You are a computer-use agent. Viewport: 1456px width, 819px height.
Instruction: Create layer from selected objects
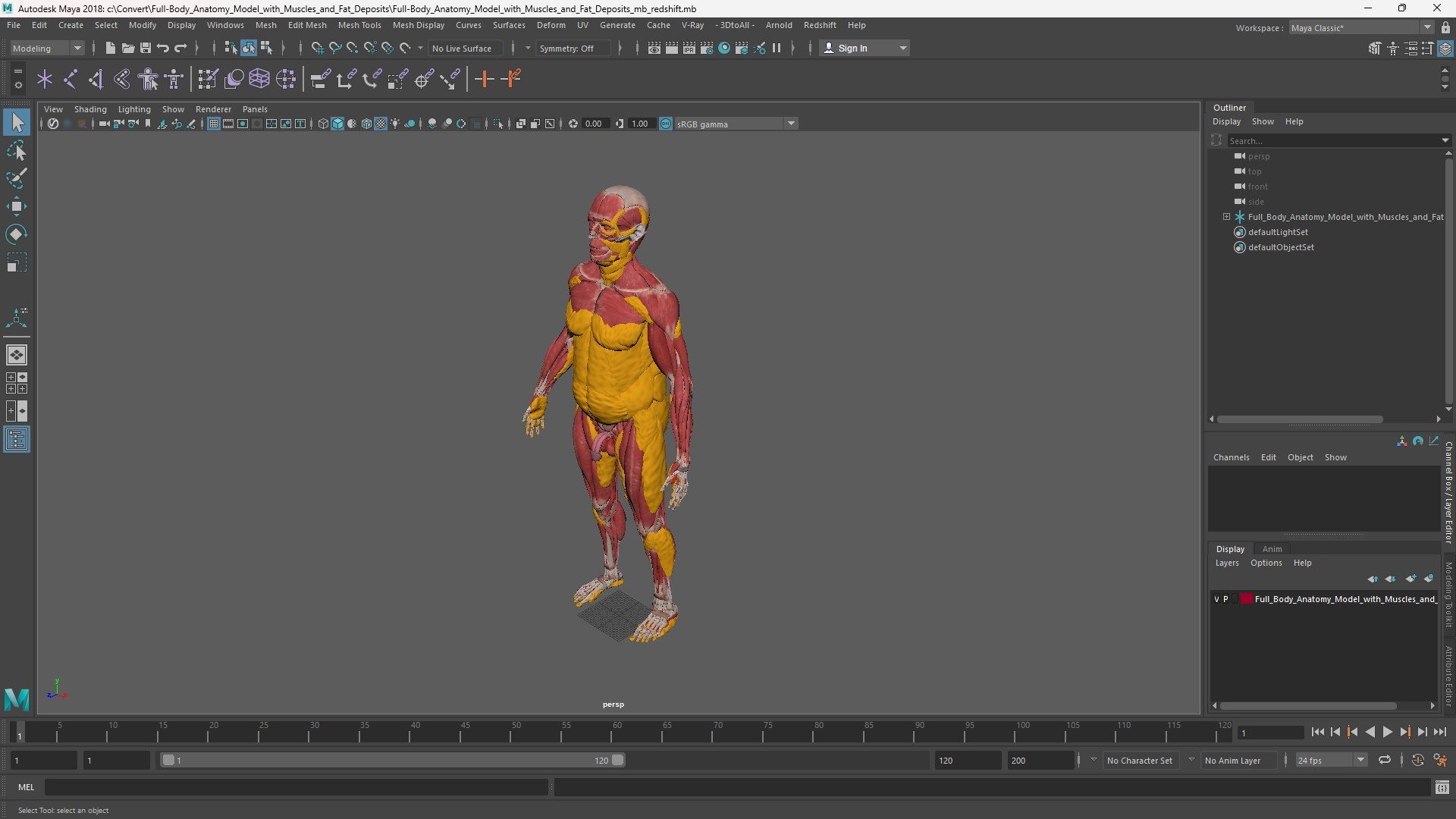pos(1429,579)
